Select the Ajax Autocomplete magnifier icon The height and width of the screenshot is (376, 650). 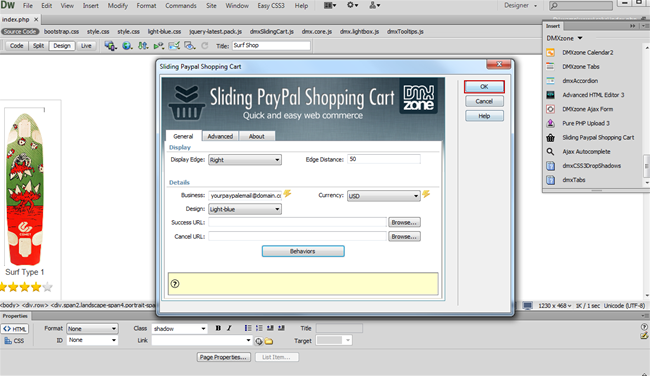pos(550,152)
